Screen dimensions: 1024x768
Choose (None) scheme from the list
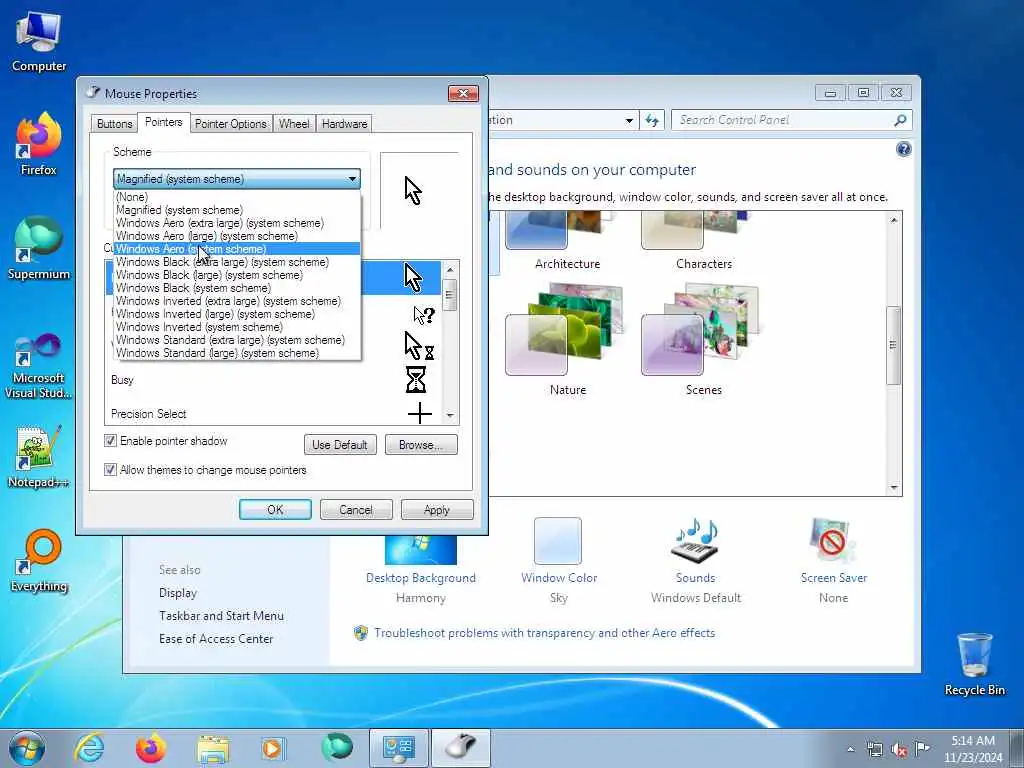click(236, 197)
